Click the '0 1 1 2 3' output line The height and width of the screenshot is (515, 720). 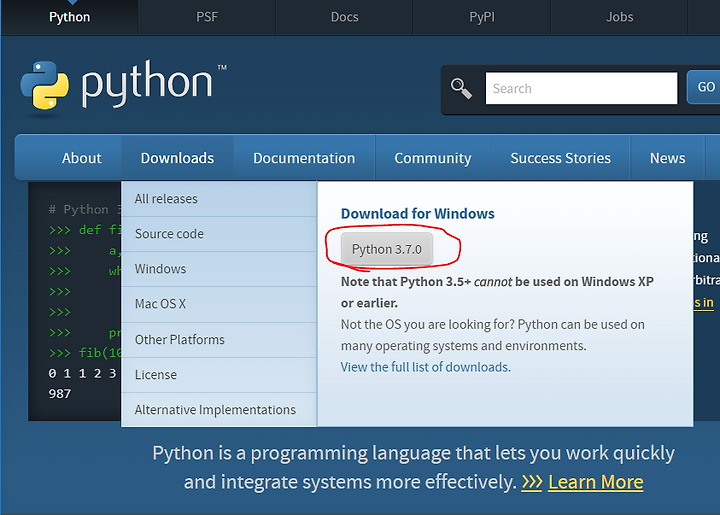click(83, 373)
